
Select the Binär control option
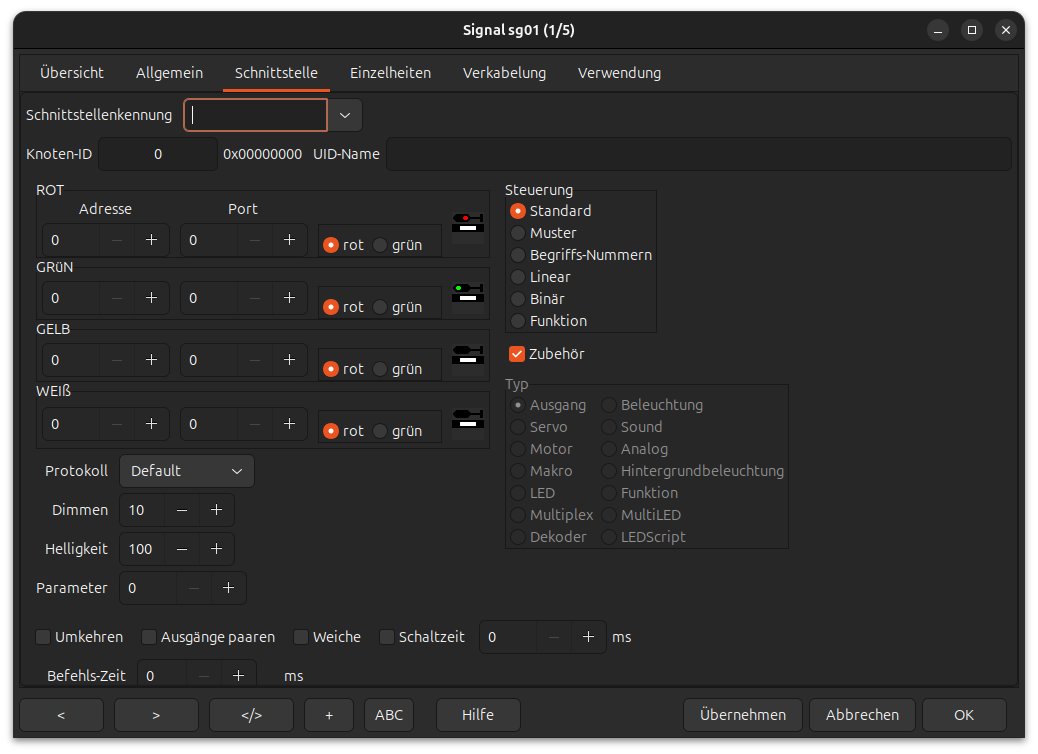click(518, 299)
